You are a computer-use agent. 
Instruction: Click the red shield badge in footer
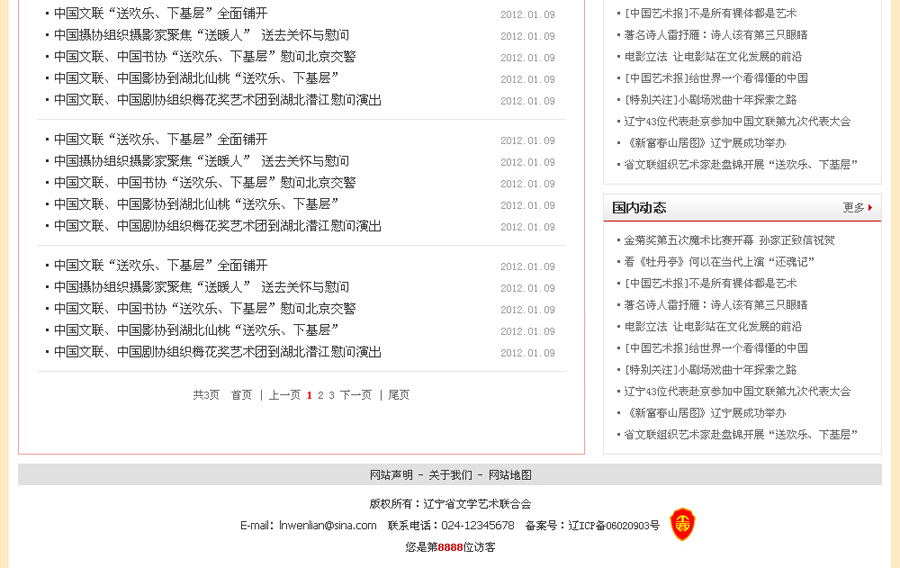pos(682,524)
